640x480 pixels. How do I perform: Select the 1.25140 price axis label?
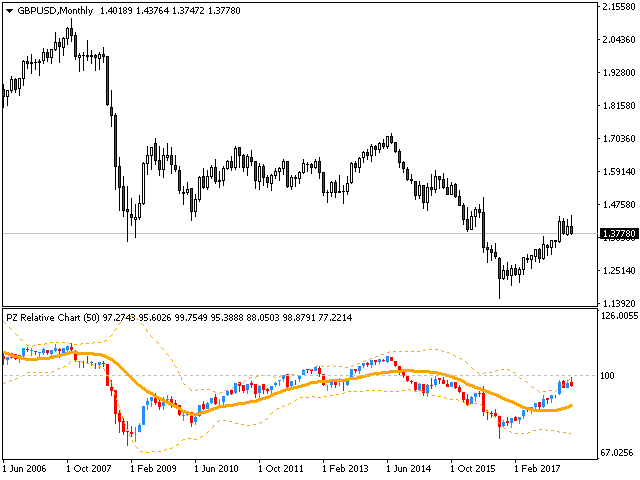(x=619, y=271)
